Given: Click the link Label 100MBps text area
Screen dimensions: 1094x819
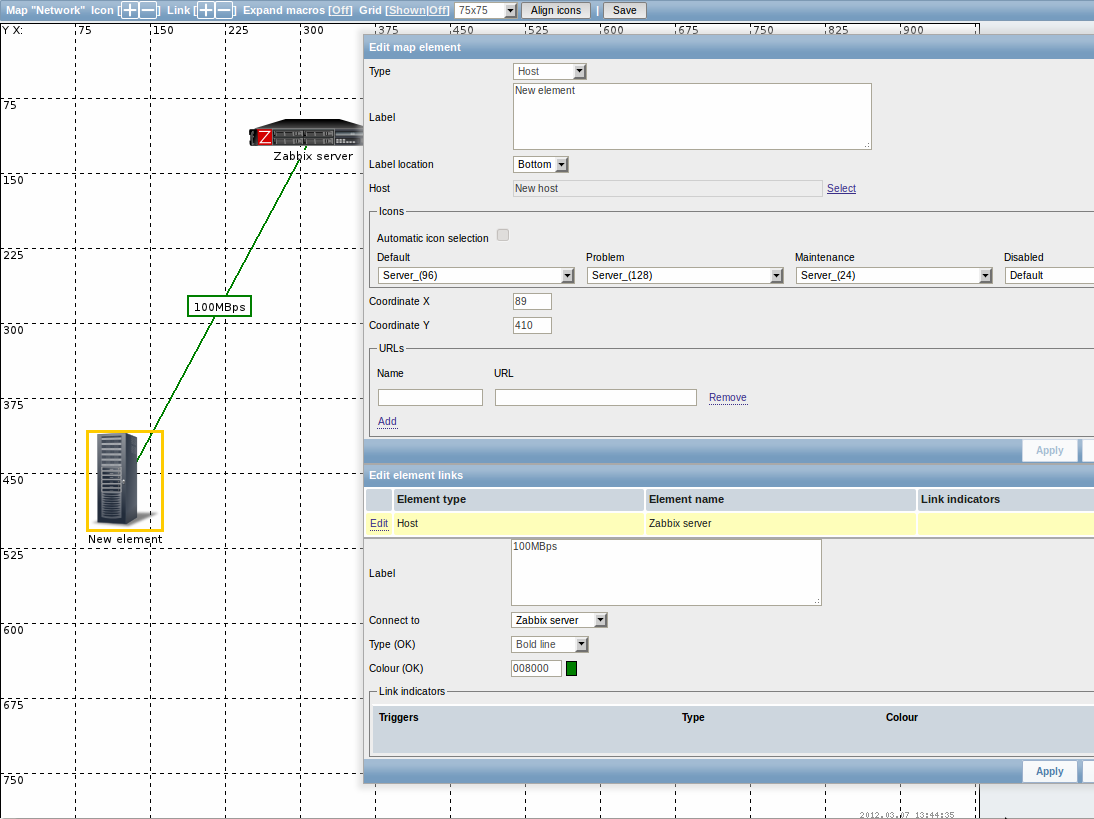Looking at the screenshot, I should coord(666,572).
